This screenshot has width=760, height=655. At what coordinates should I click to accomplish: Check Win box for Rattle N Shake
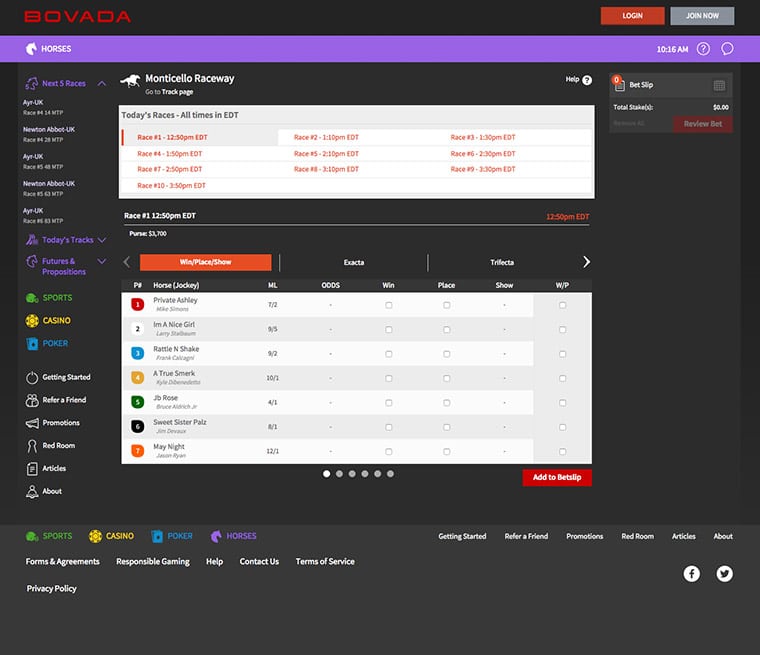(389, 354)
